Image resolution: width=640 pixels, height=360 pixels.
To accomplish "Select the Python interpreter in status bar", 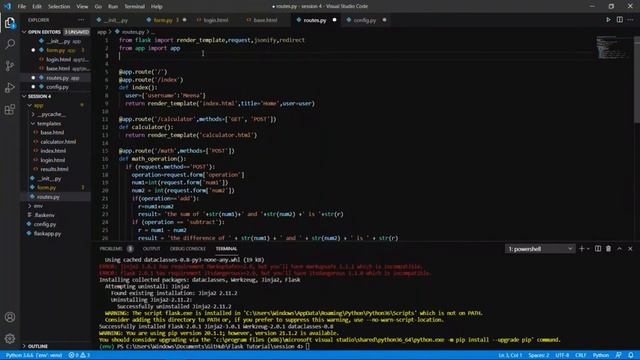I will coord(34,356).
